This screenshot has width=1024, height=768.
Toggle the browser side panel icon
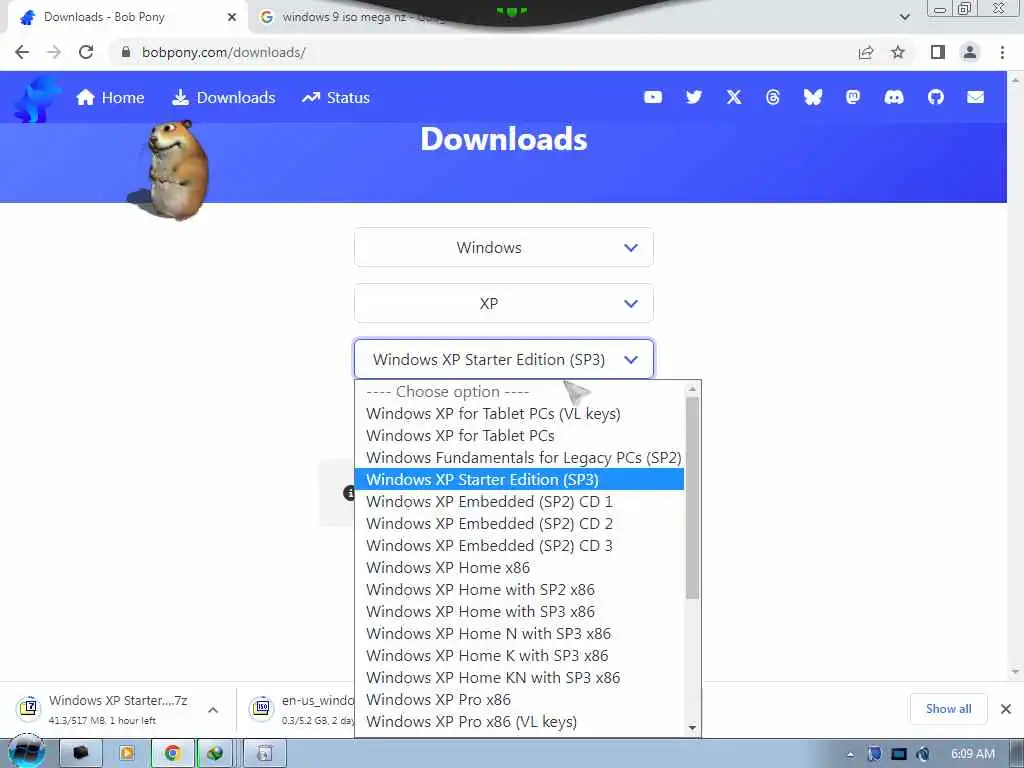(x=938, y=52)
